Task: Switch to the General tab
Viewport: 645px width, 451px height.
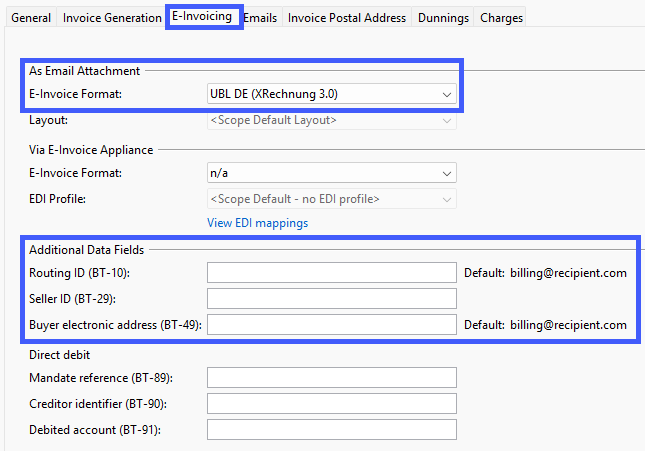Action: tap(30, 18)
